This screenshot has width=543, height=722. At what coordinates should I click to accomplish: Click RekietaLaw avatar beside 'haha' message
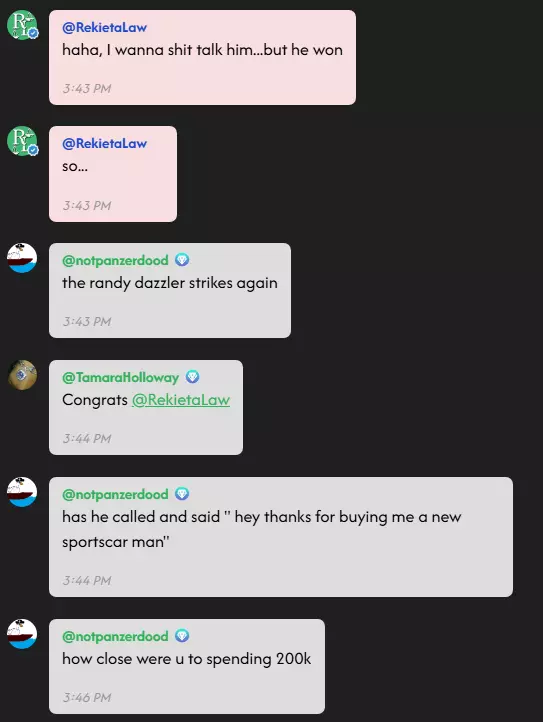click(x=22, y=25)
